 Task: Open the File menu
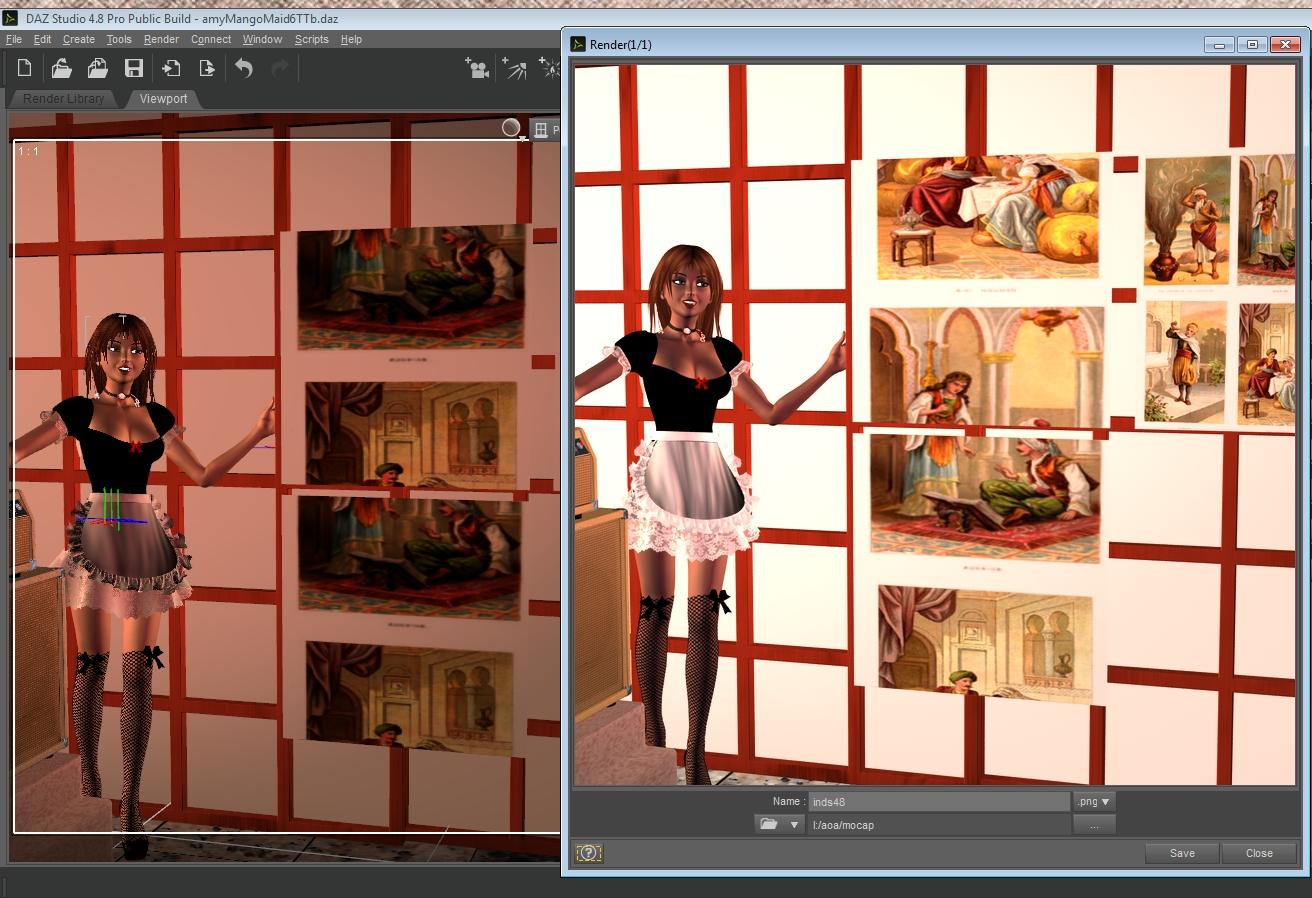tap(14, 39)
